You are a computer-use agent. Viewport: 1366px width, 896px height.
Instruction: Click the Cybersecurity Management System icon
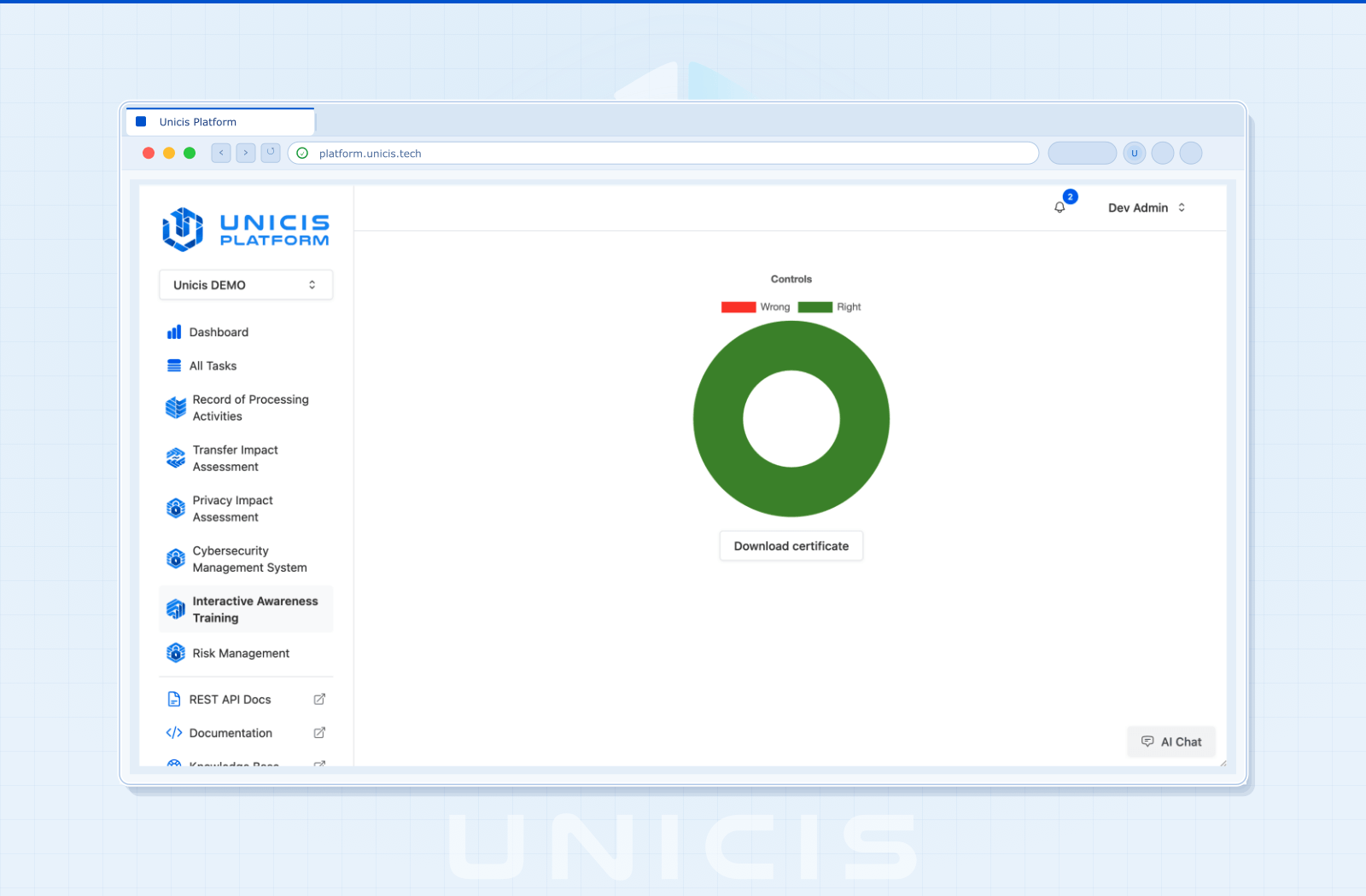point(176,559)
